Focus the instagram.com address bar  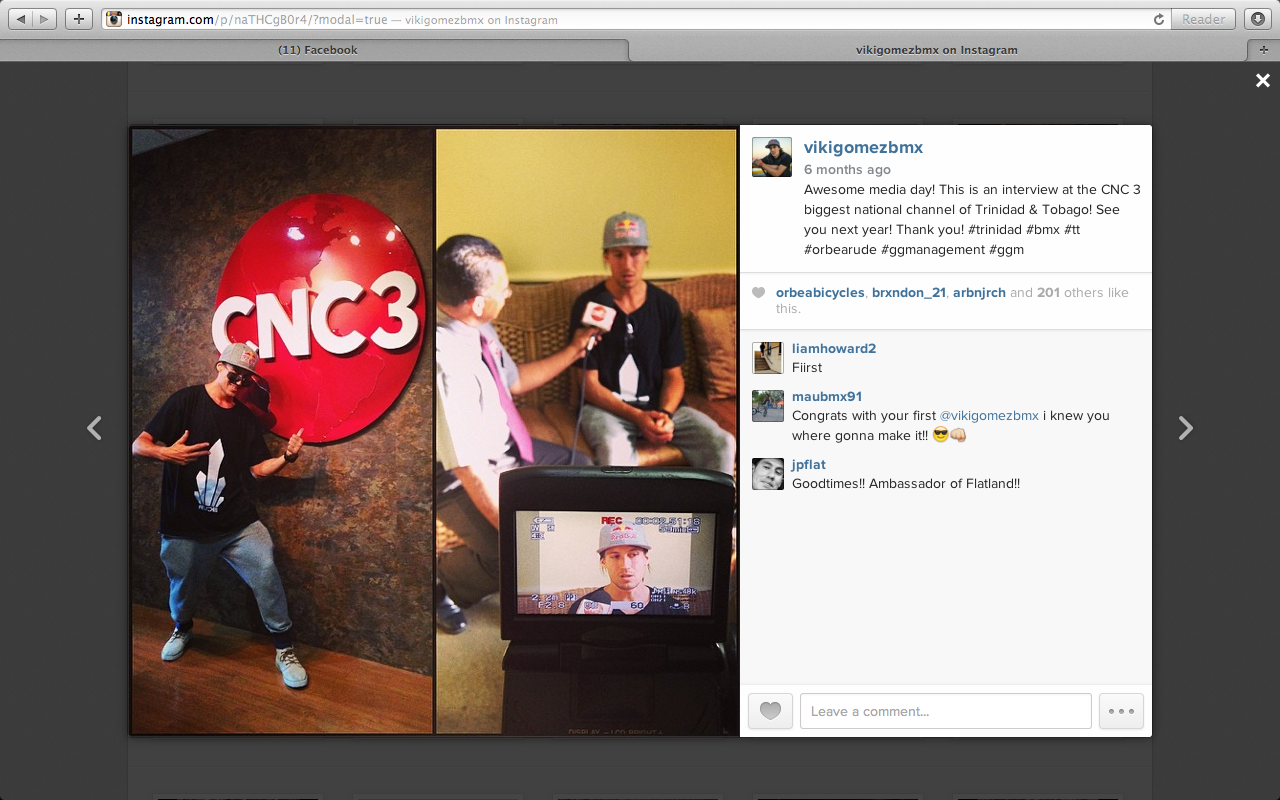pos(635,19)
